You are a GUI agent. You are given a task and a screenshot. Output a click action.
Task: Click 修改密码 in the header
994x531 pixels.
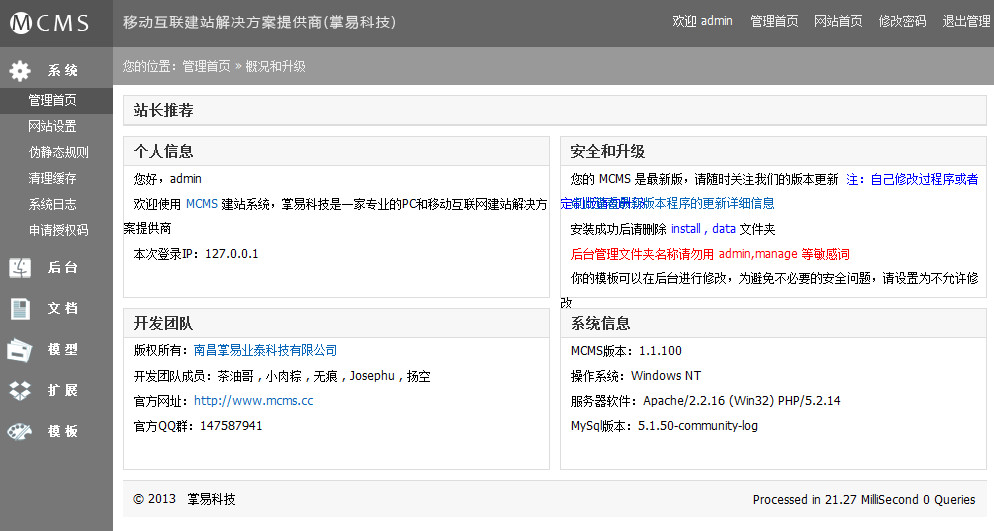902,21
